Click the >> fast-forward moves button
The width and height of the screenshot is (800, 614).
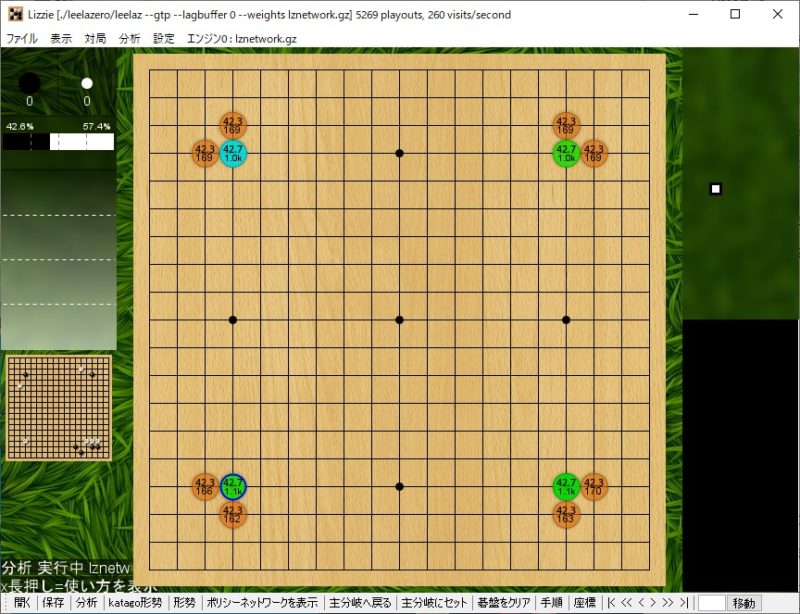click(x=667, y=603)
